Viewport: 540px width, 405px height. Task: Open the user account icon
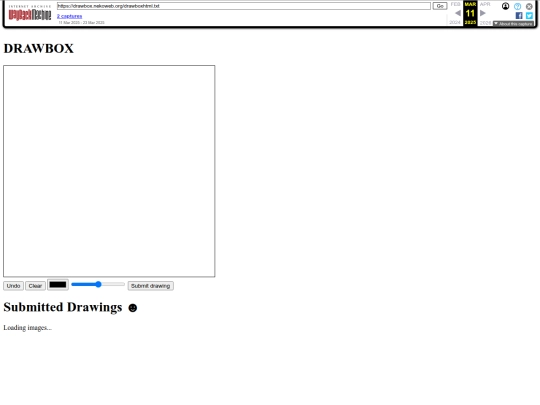tap(505, 6)
